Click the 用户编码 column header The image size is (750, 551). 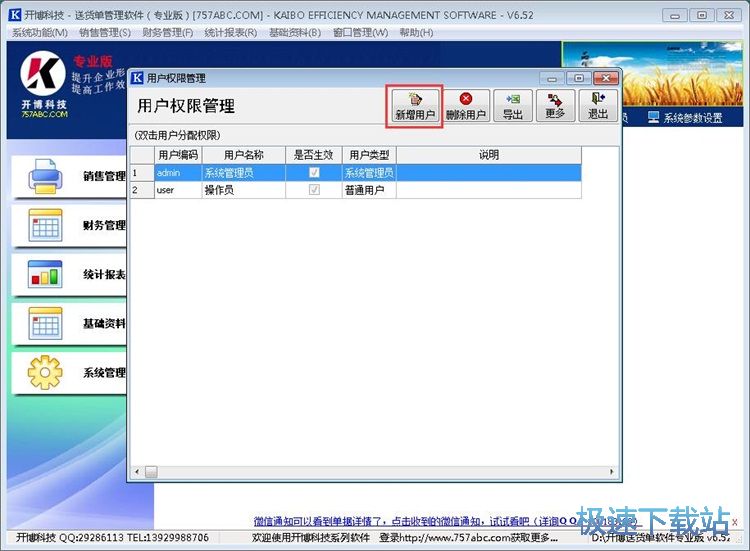click(178, 155)
